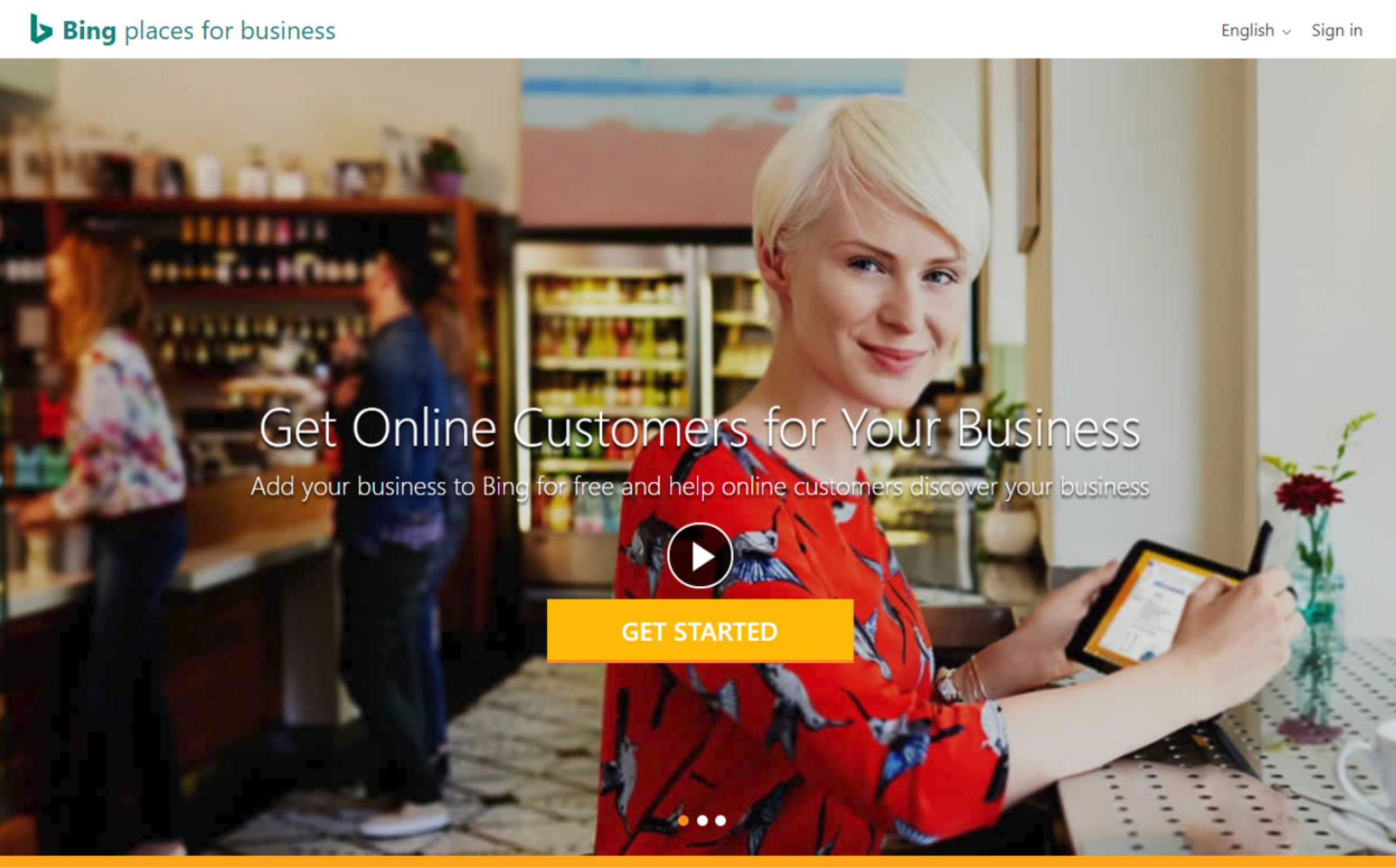Click the GET STARTED button
This screenshot has height=868, width=1396.
pos(700,631)
